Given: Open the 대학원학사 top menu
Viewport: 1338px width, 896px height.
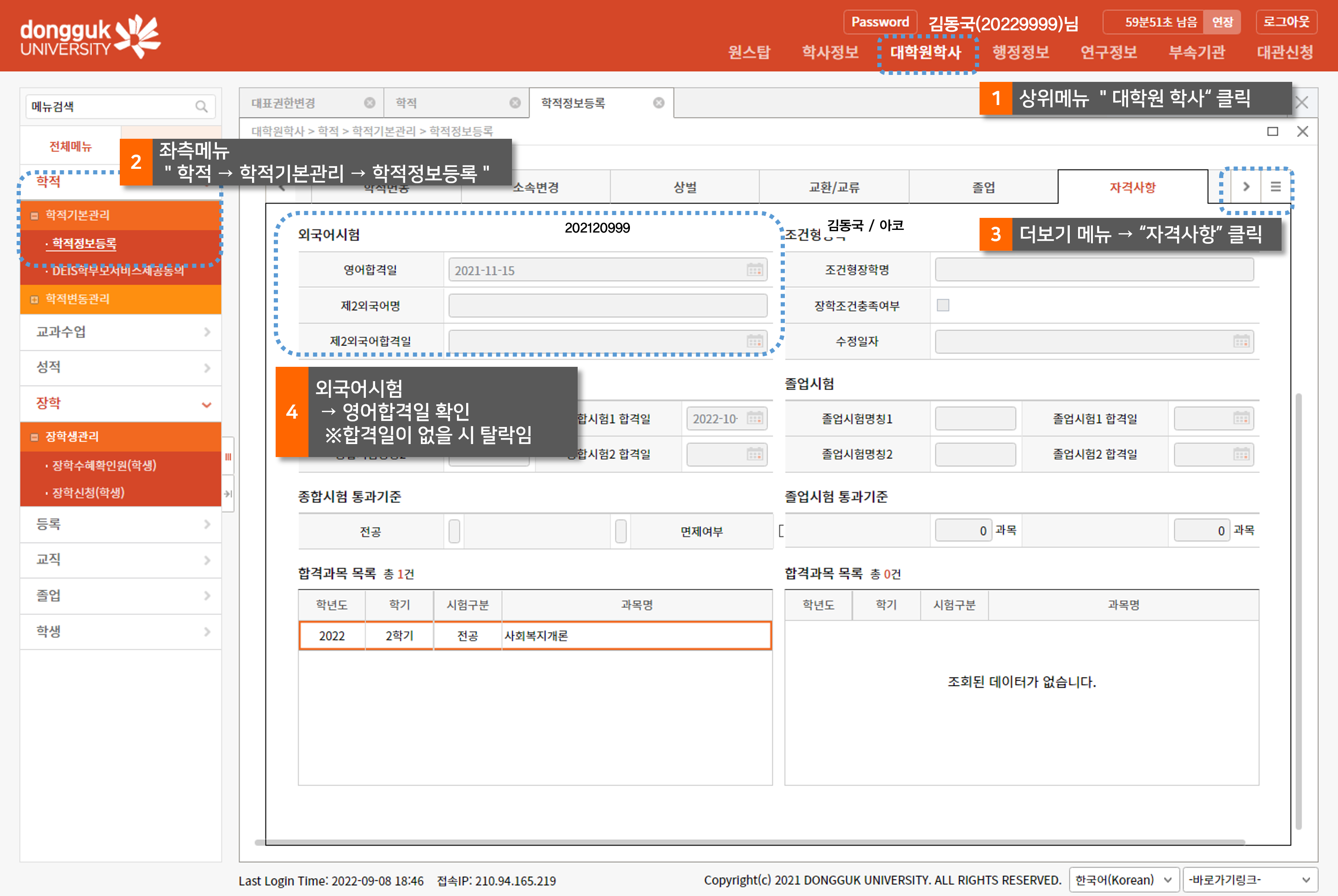Looking at the screenshot, I should coord(926,53).
